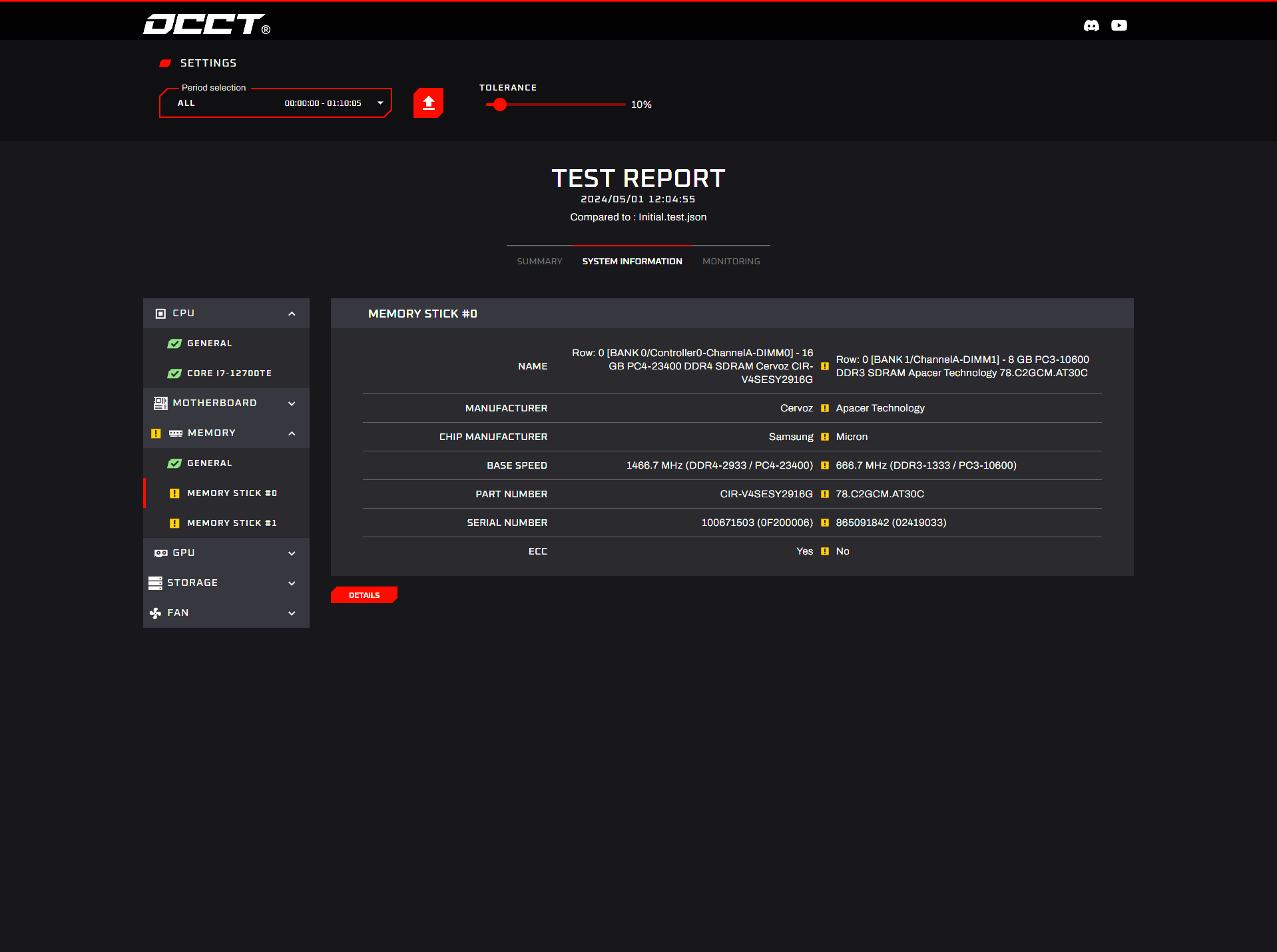Viewport: 1277px width, 952px height.
Task: Click the 10% tolerance value
Action: 641,105
